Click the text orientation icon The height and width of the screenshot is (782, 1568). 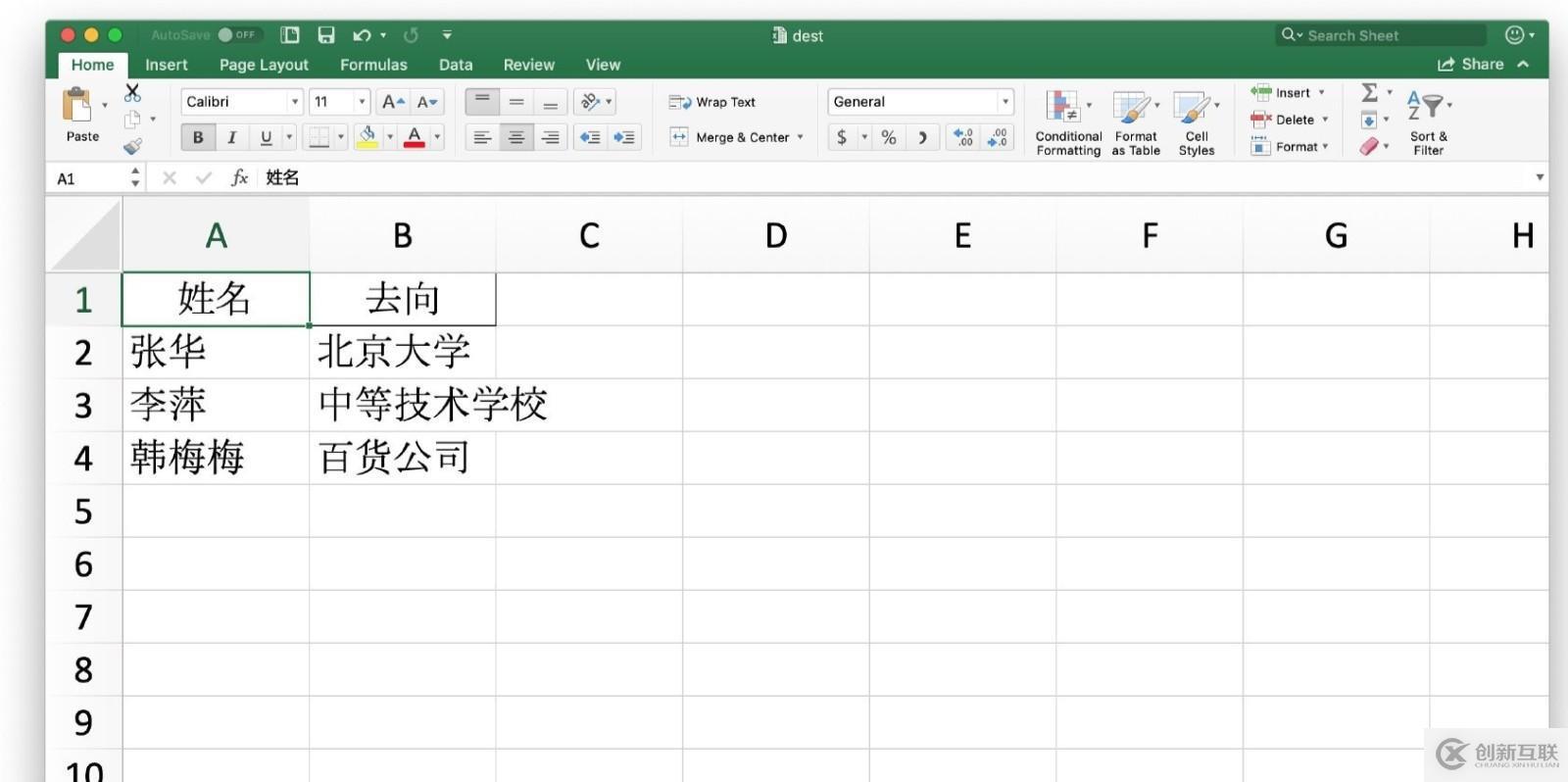point(590,102)
